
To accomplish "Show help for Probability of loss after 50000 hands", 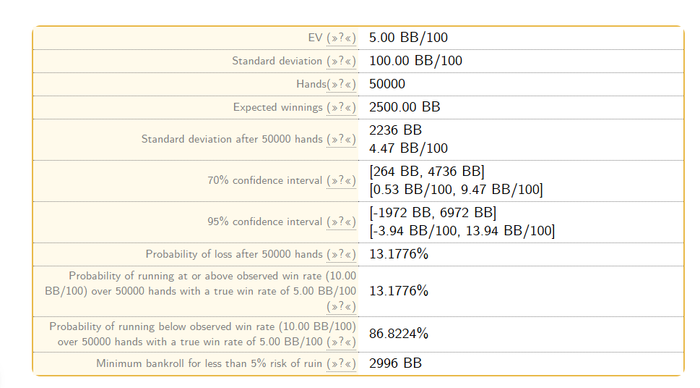I will pos(341,254).
